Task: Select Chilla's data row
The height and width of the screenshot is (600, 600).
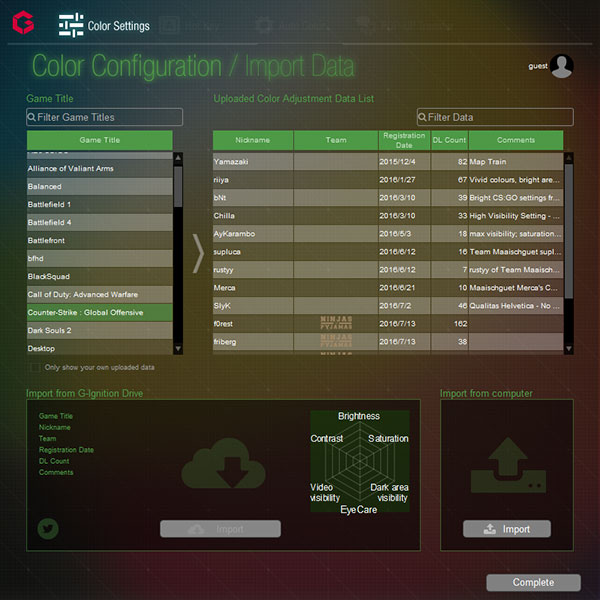Action: (x=388, y=215)
